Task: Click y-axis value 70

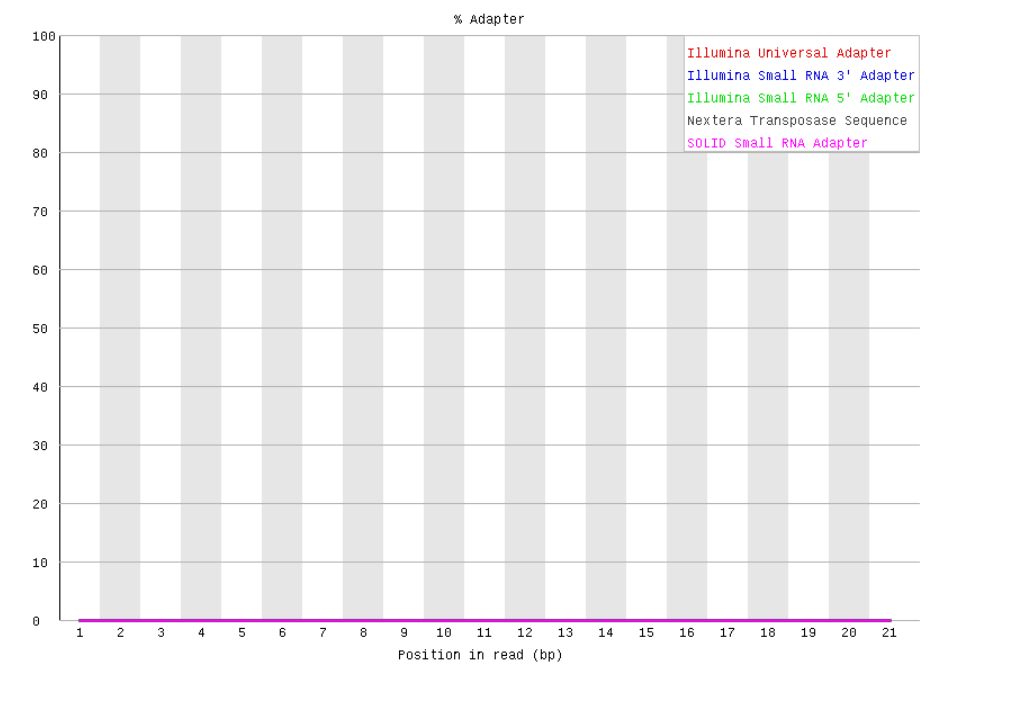Action: (40, 212)
